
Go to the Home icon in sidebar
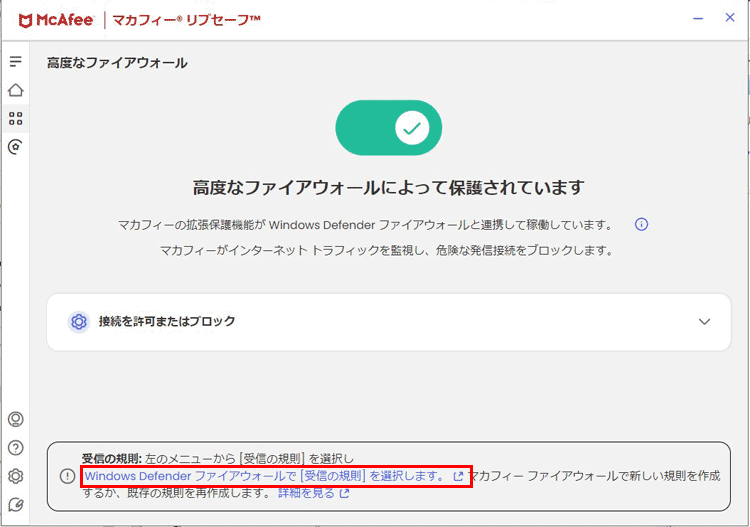pos(15,90)
